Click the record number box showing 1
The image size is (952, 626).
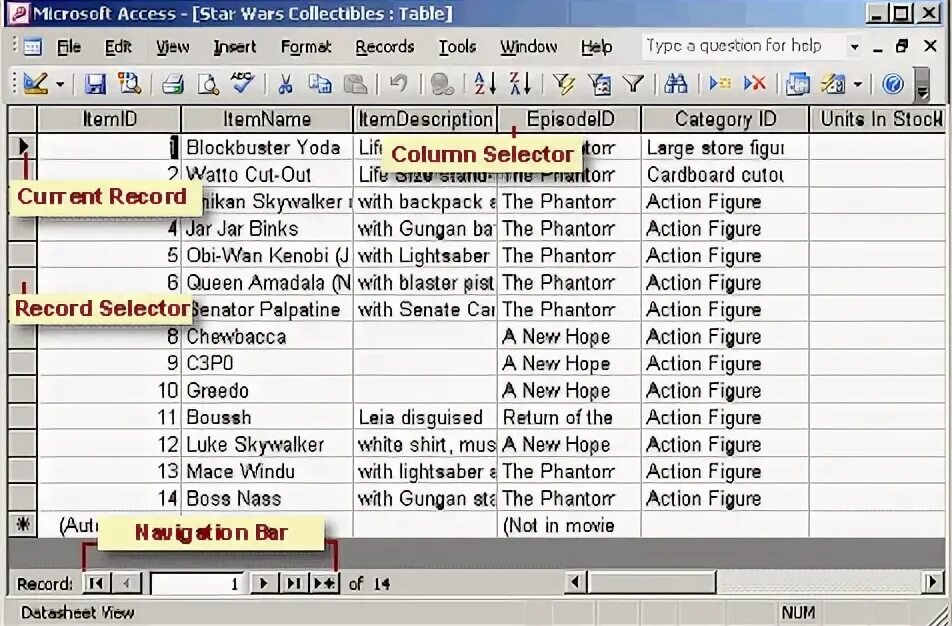(198, 583)
